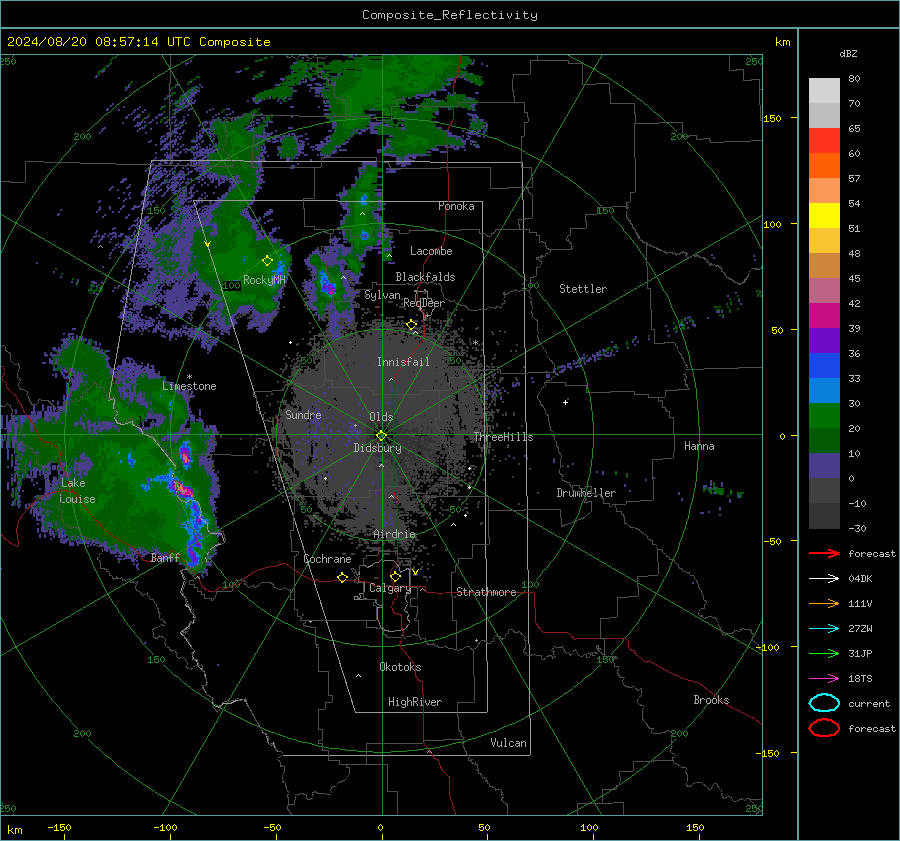Click the Innisfail label on map
This screenshot has height=841, width=900.
[x=403, y=362]
